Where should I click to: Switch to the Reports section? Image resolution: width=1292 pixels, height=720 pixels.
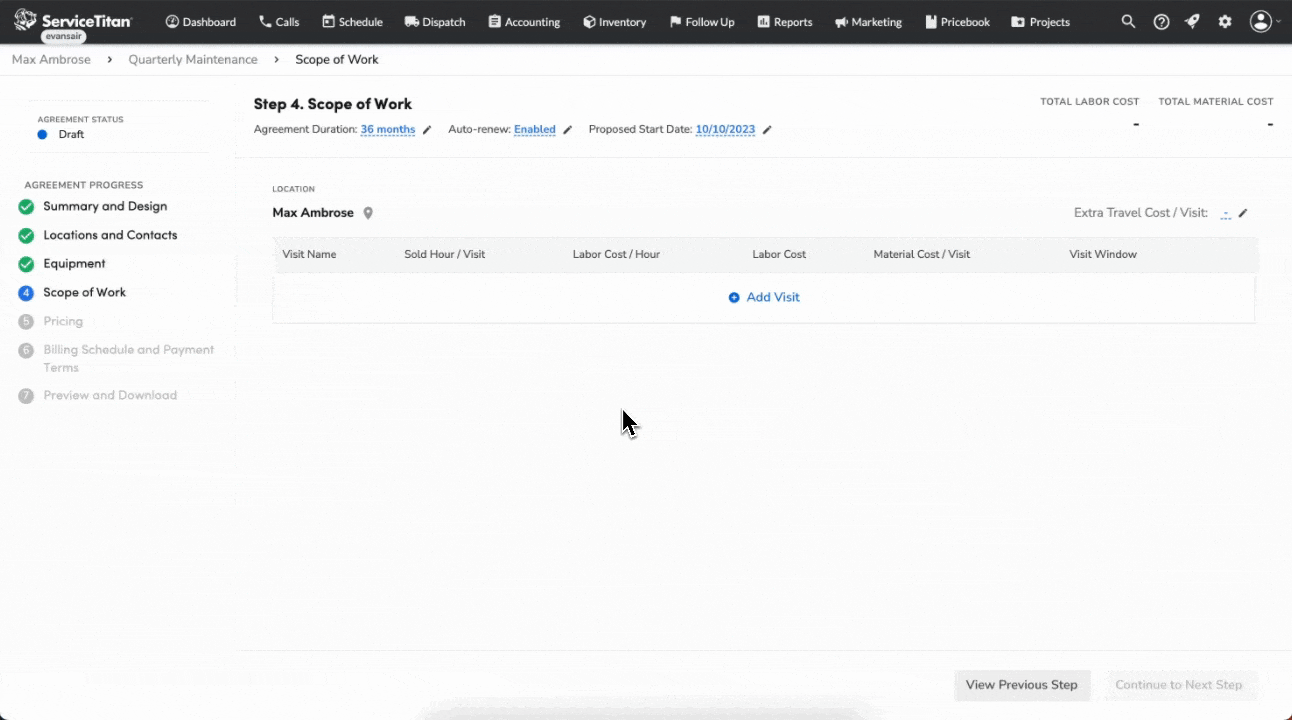pyautogui.click(x=784, y=21)
